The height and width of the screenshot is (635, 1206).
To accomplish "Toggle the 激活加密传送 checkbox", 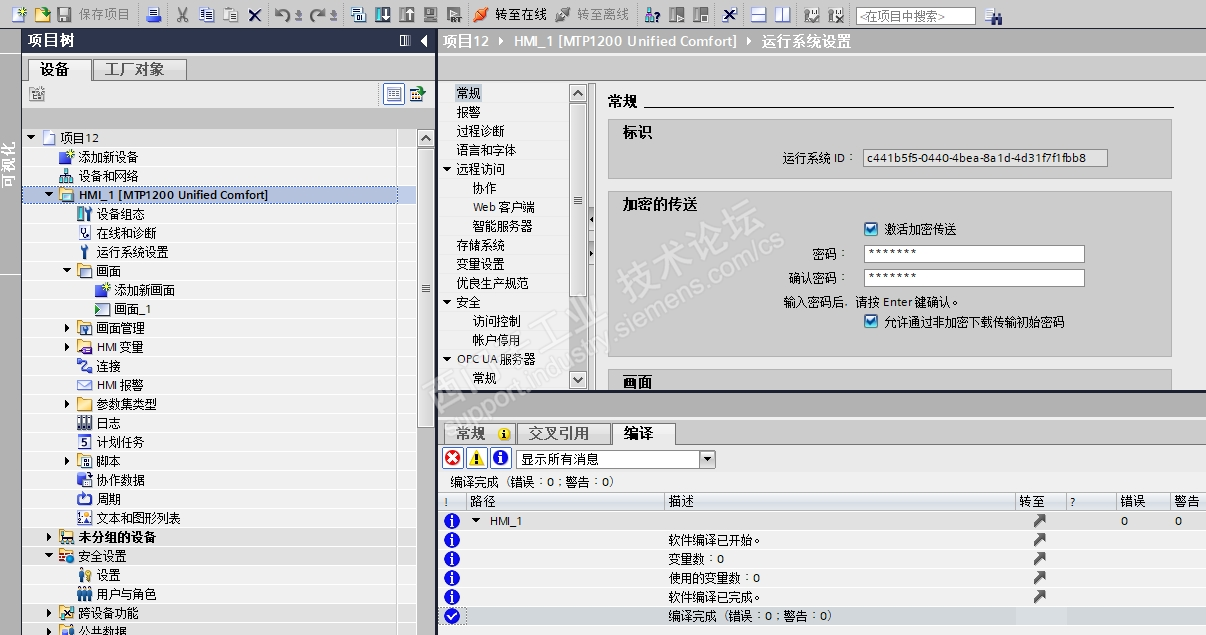I will pos(871,229).
